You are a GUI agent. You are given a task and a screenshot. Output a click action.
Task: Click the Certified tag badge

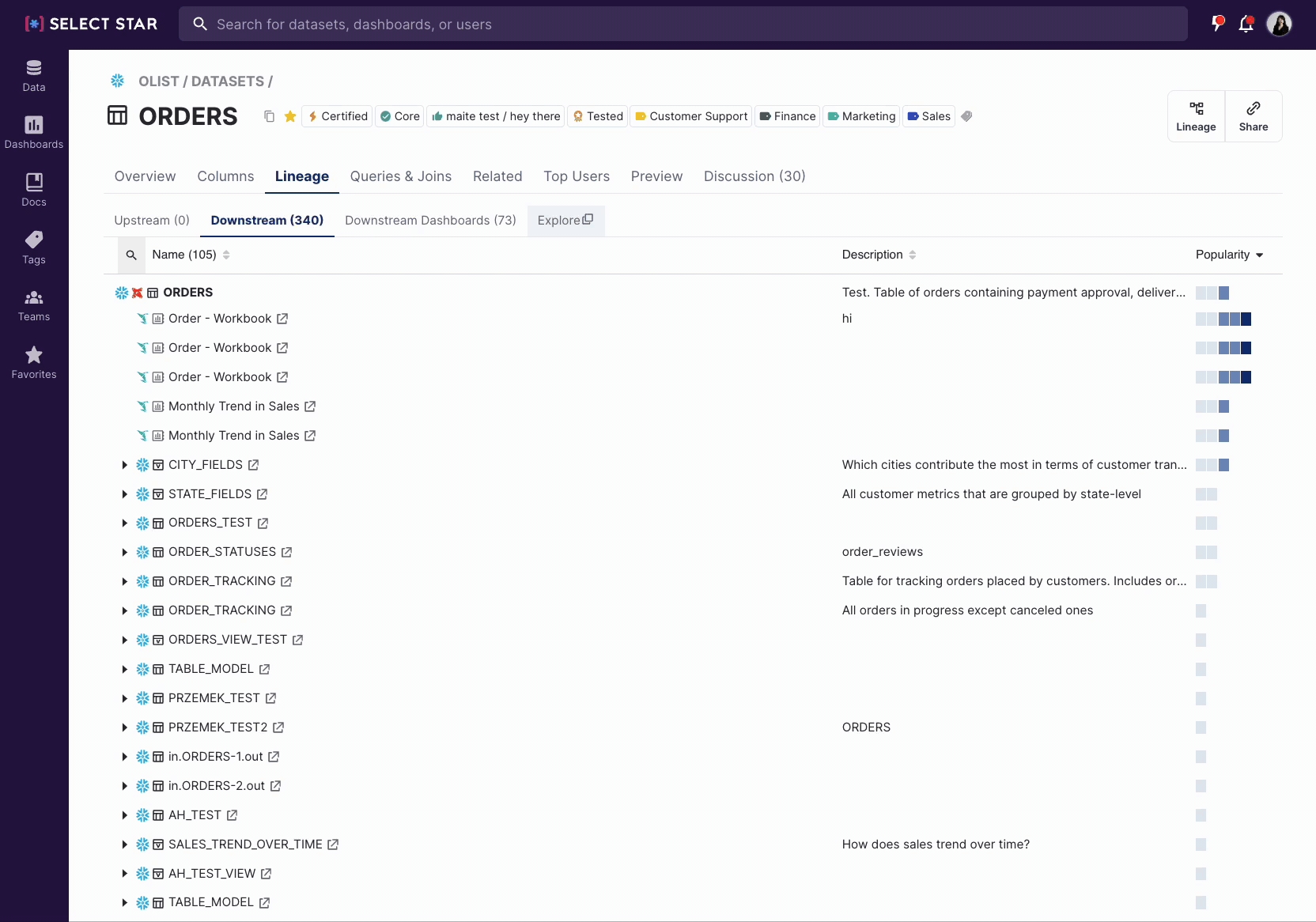(x=338, y=116)
